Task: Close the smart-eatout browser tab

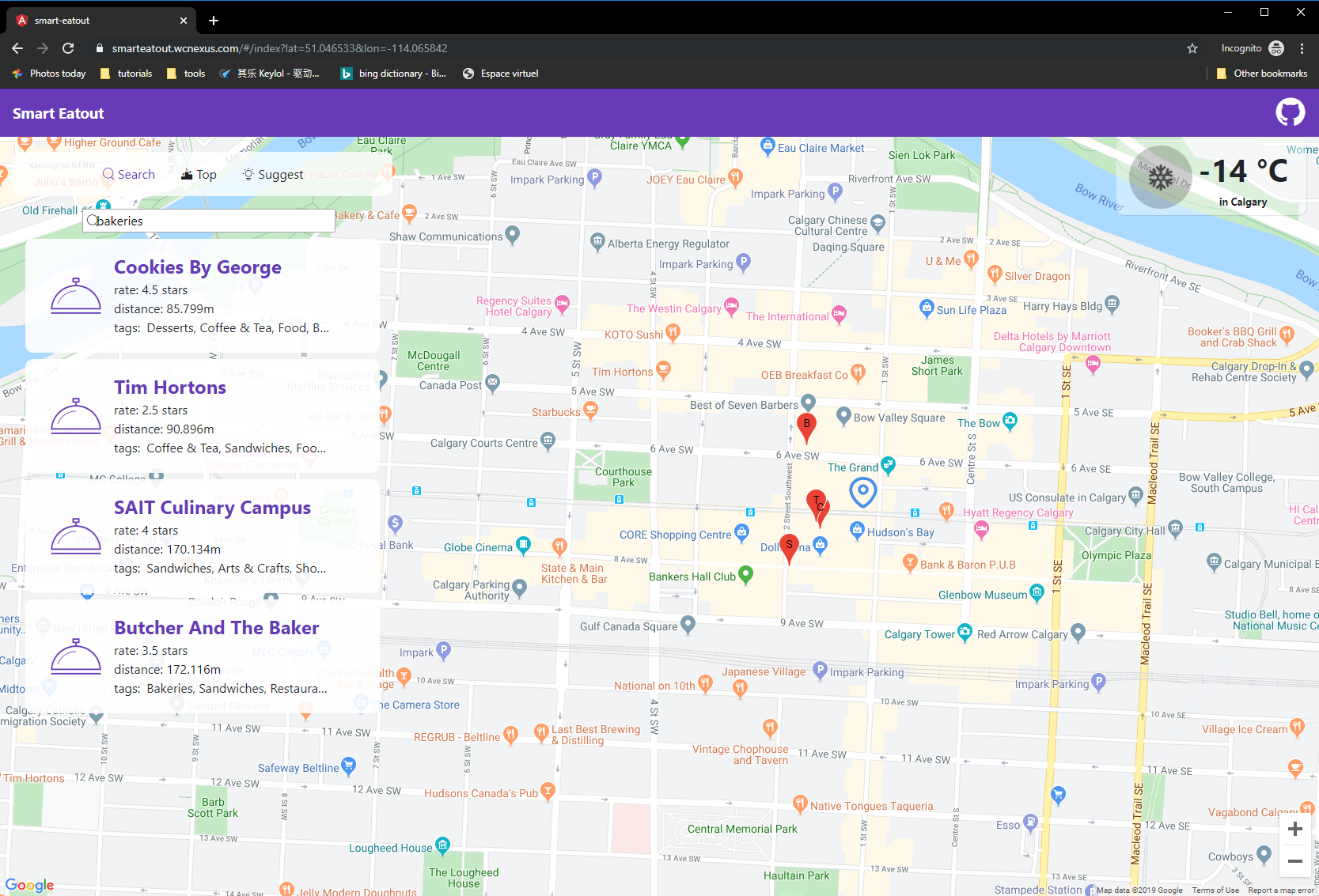Action: (x=184, y=21)
